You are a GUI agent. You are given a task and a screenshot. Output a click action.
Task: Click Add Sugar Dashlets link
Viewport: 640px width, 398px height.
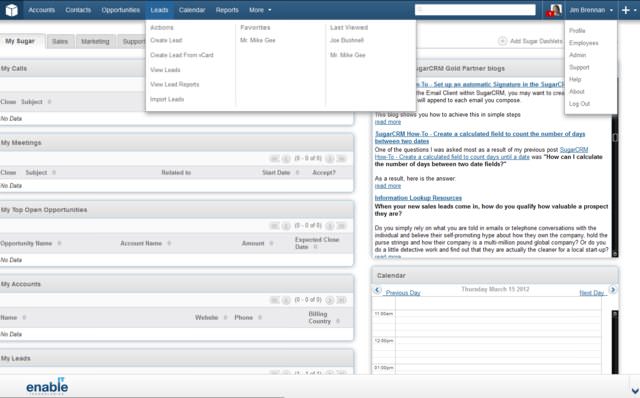click(536, 41)
